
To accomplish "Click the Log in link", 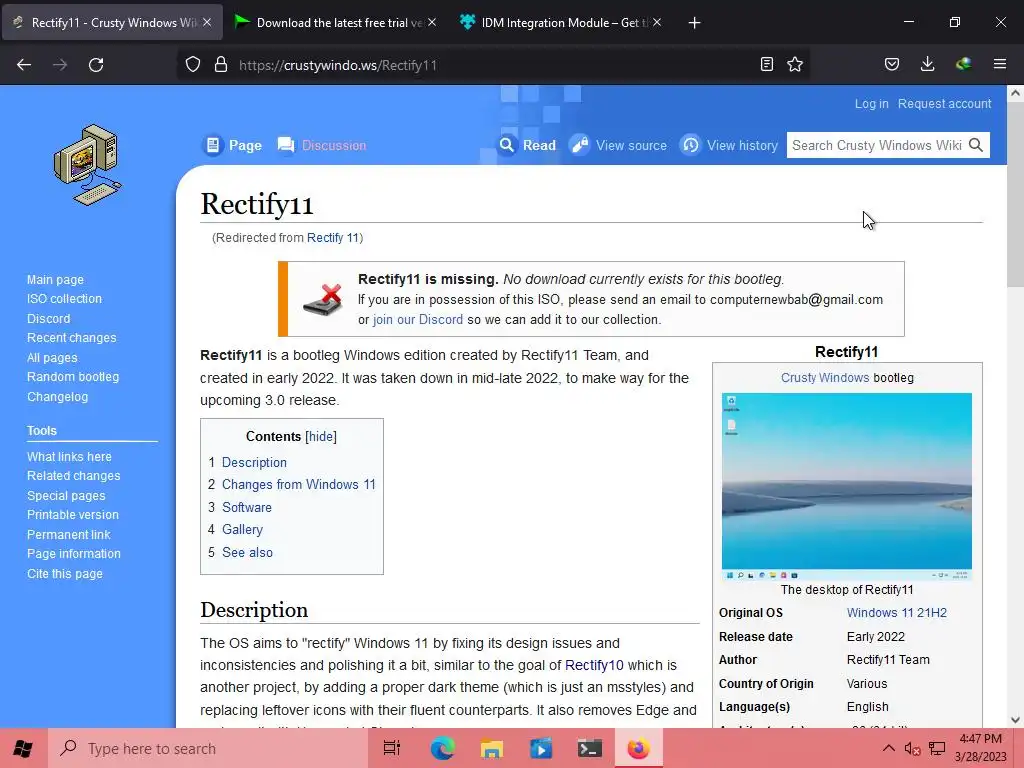I will (x=871, y=104).
